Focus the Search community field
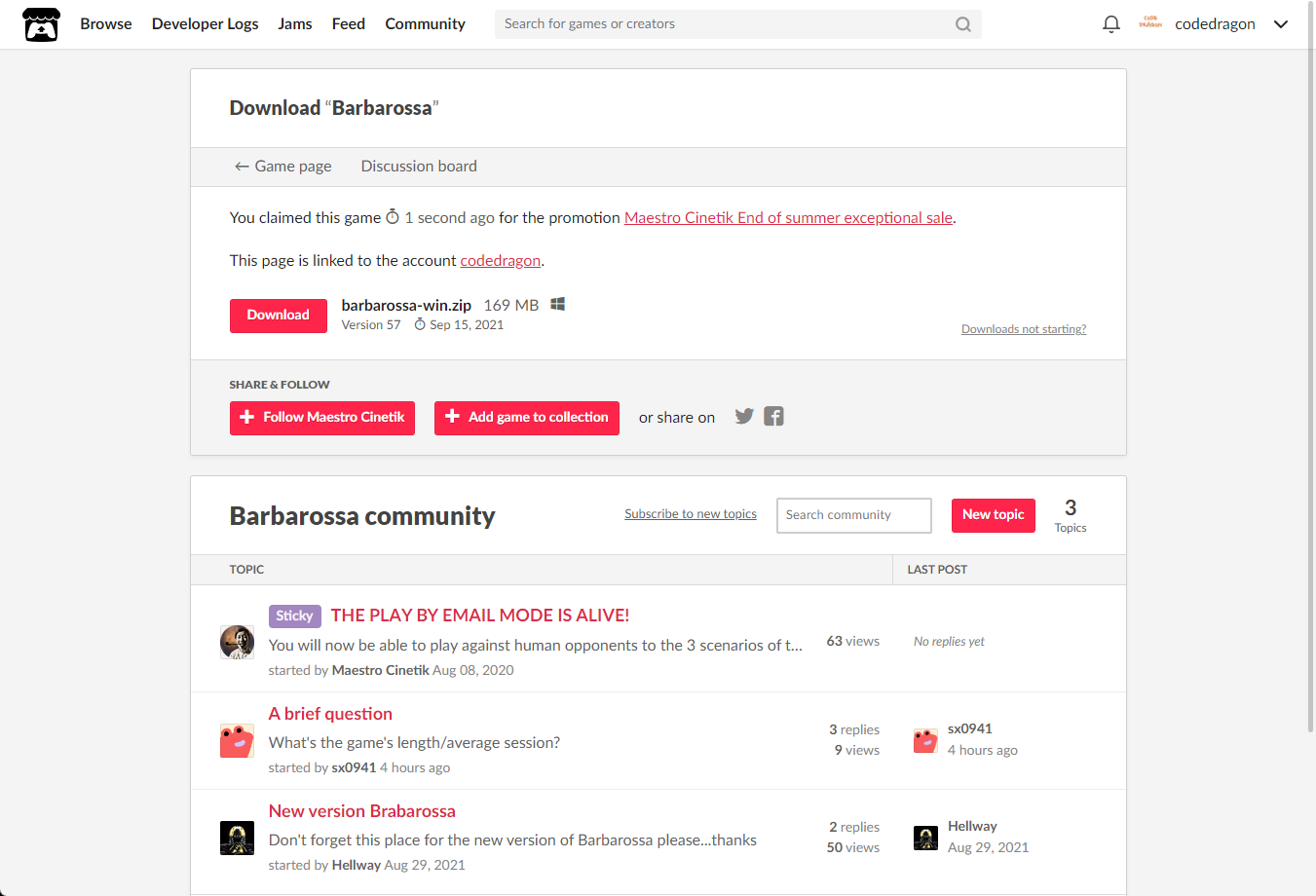 pos(854,515)
